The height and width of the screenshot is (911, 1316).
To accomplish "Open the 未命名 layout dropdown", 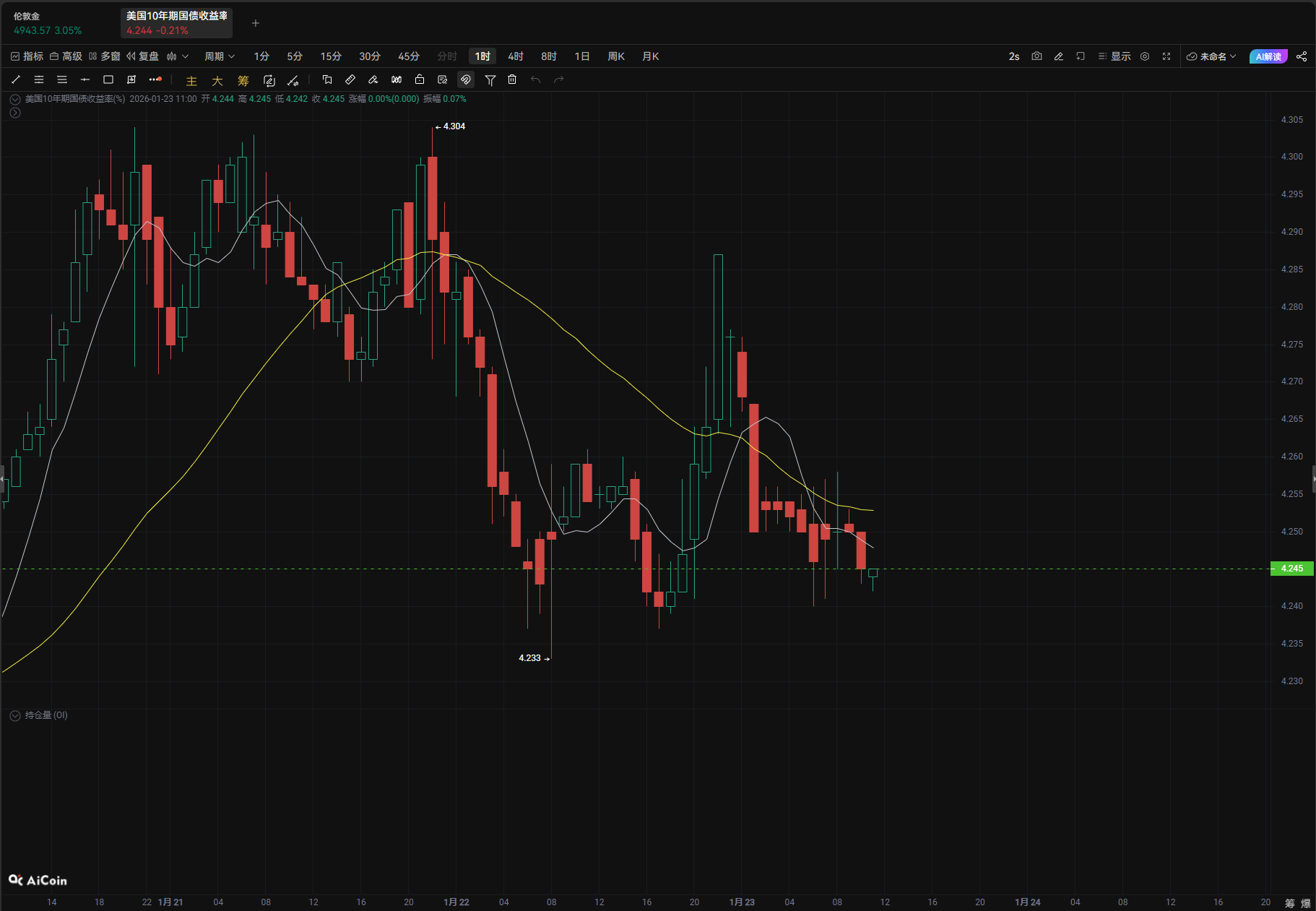I will point(1211,56).
